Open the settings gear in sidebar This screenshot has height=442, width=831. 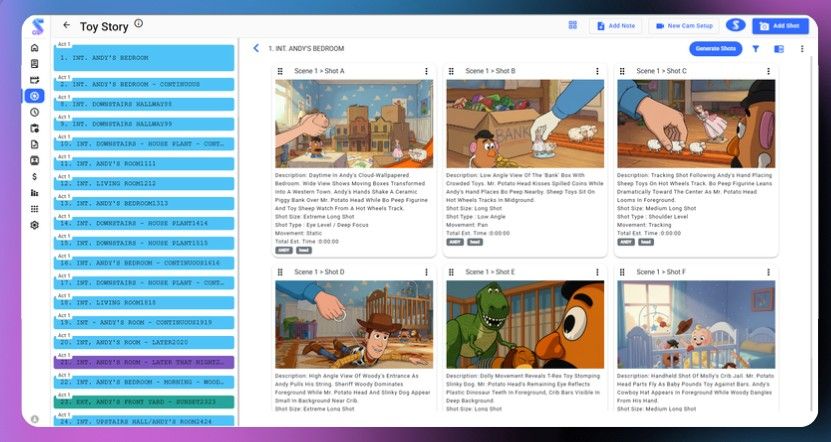coord(34,225)
